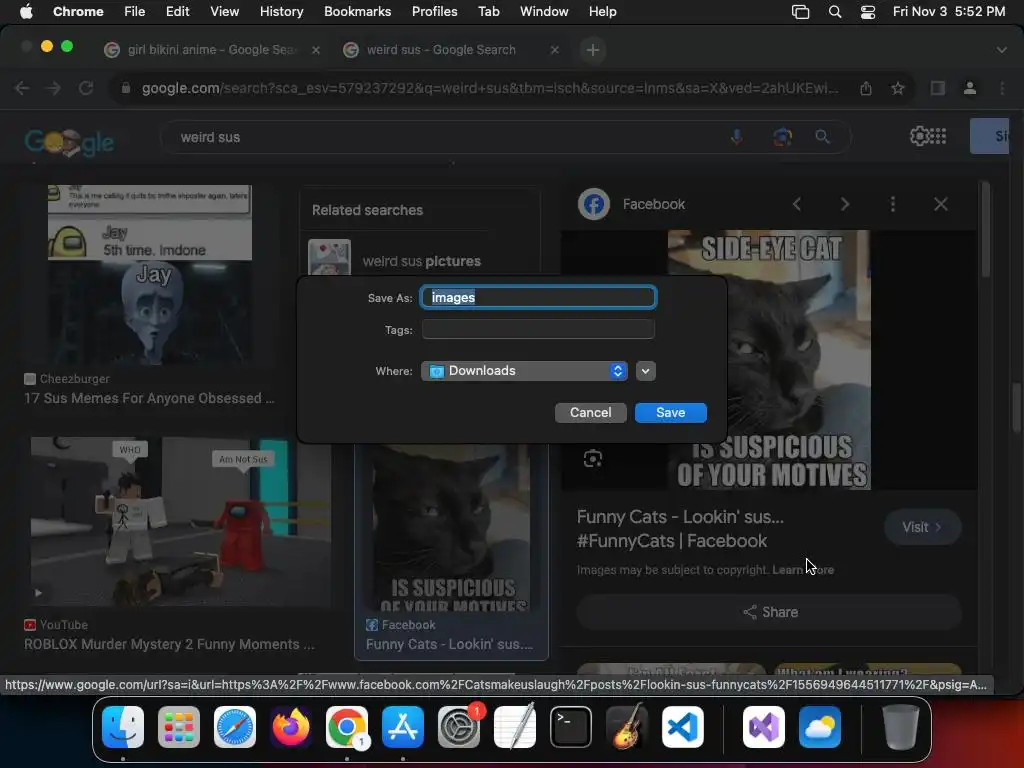Reload the page

pyautogui.click(x=86, y=88)
